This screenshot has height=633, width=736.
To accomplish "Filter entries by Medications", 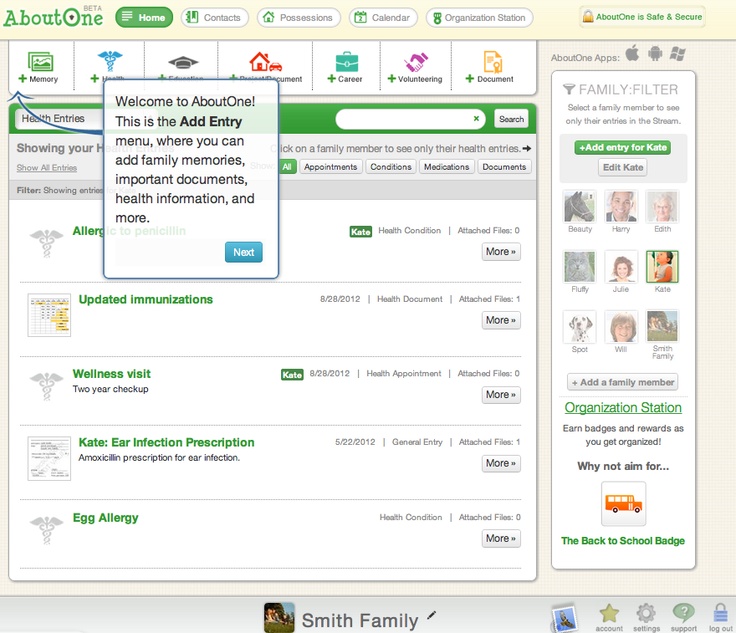I will [446, 167].
